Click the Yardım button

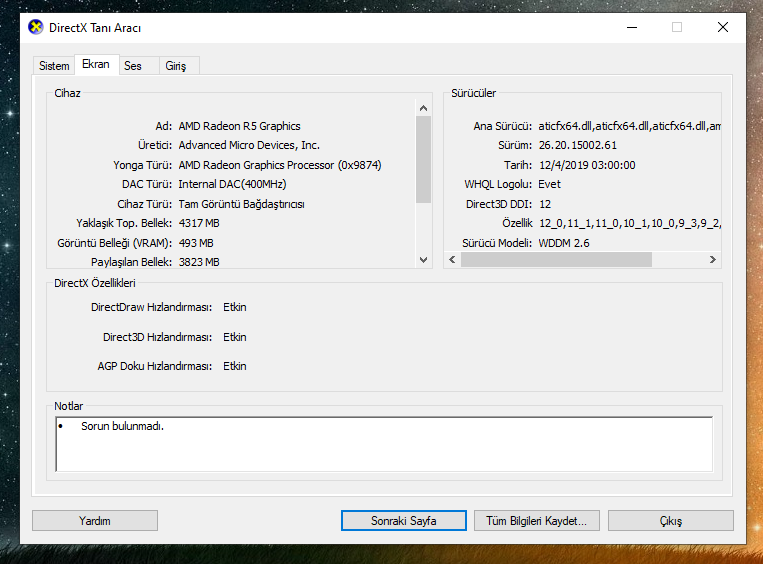95,521
